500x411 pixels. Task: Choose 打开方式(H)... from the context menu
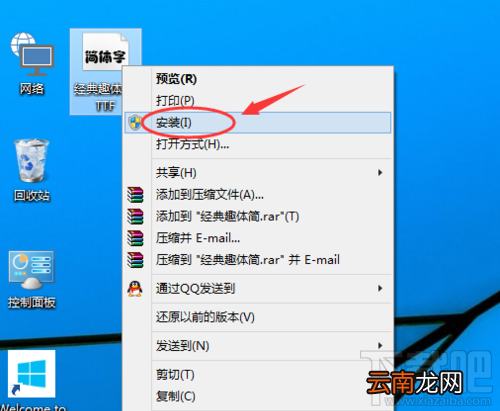(x=258, y=144)
